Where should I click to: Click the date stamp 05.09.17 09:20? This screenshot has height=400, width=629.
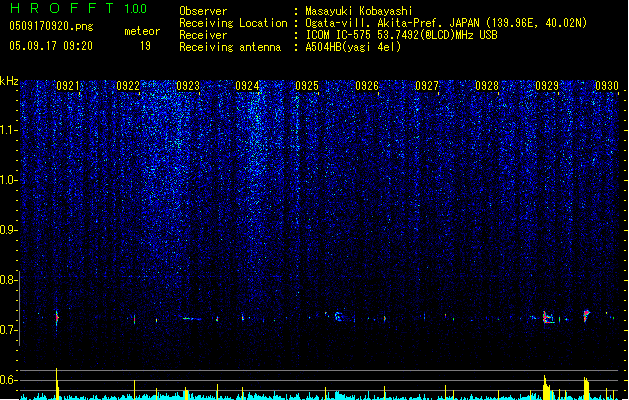tap(51, 46)
